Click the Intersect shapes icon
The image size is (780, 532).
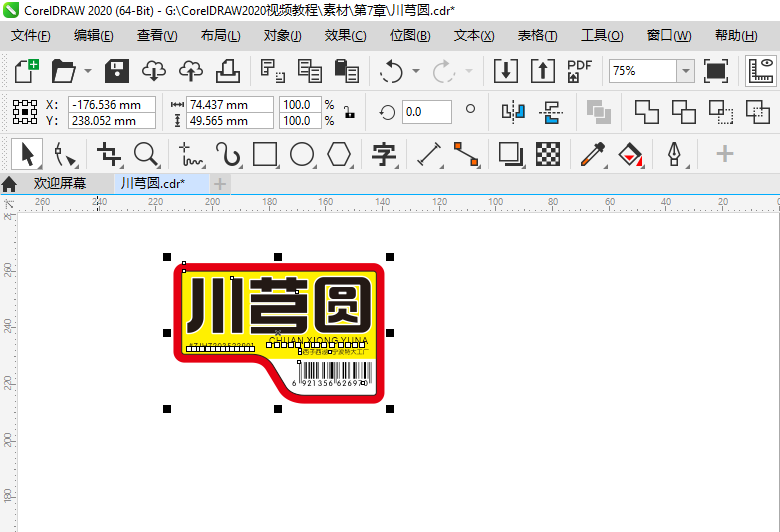[721, 111]
